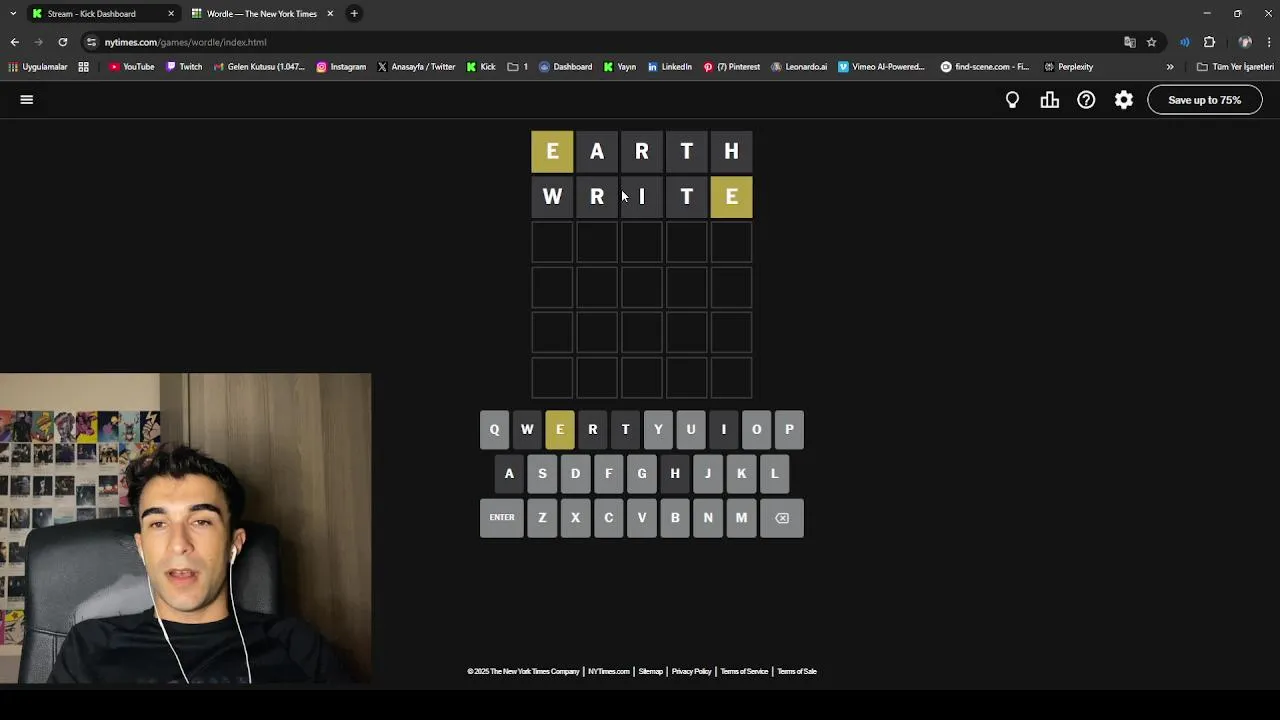Tap the D key on Wordle keyboard
This screenshot has width=1280, height=720.
pyautogui.click(x=575, y=474)
